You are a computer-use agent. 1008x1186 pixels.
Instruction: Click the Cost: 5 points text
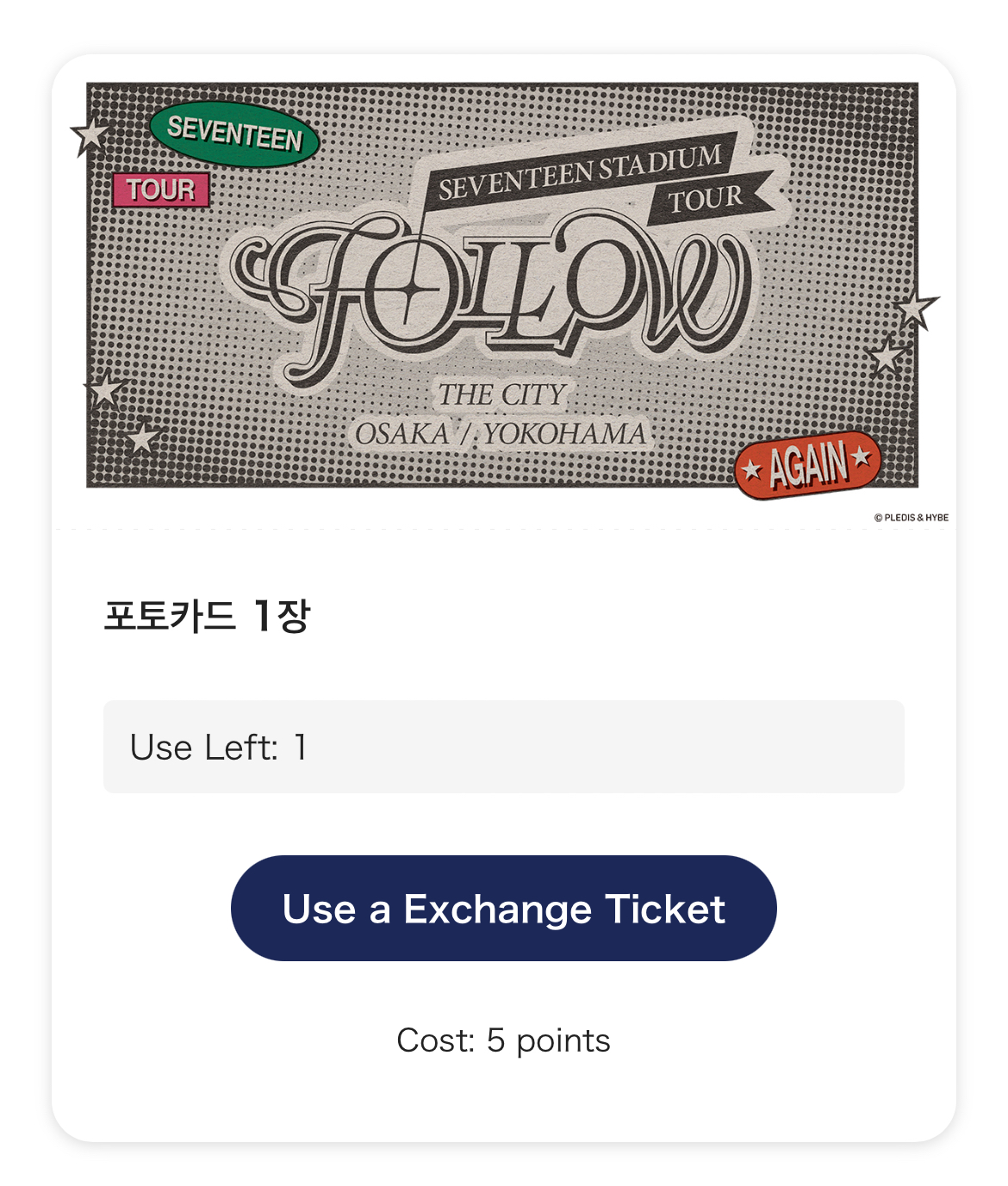pos(503,1040)
